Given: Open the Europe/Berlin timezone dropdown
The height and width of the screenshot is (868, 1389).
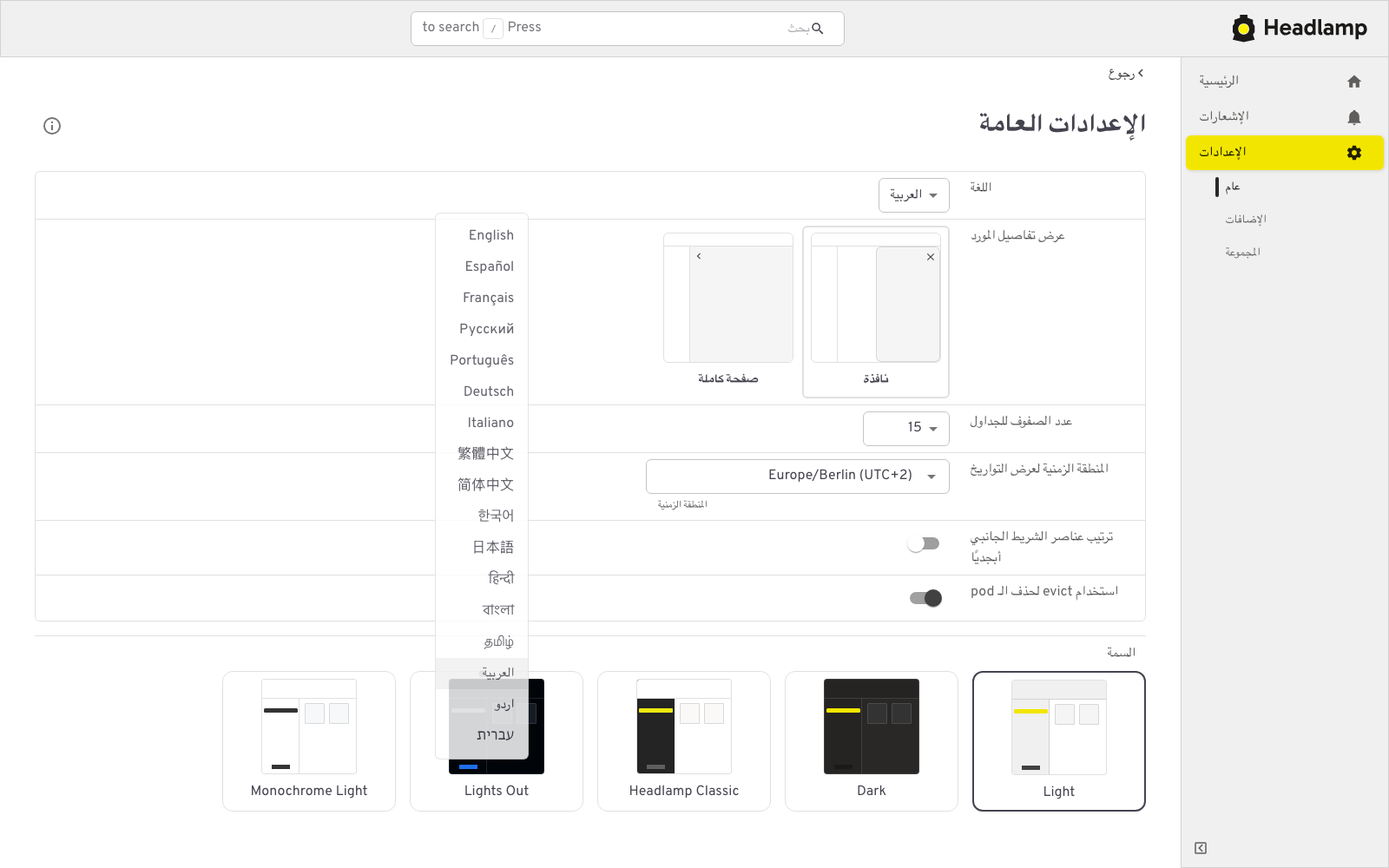Looking at the screenshot, I should 798,476.
